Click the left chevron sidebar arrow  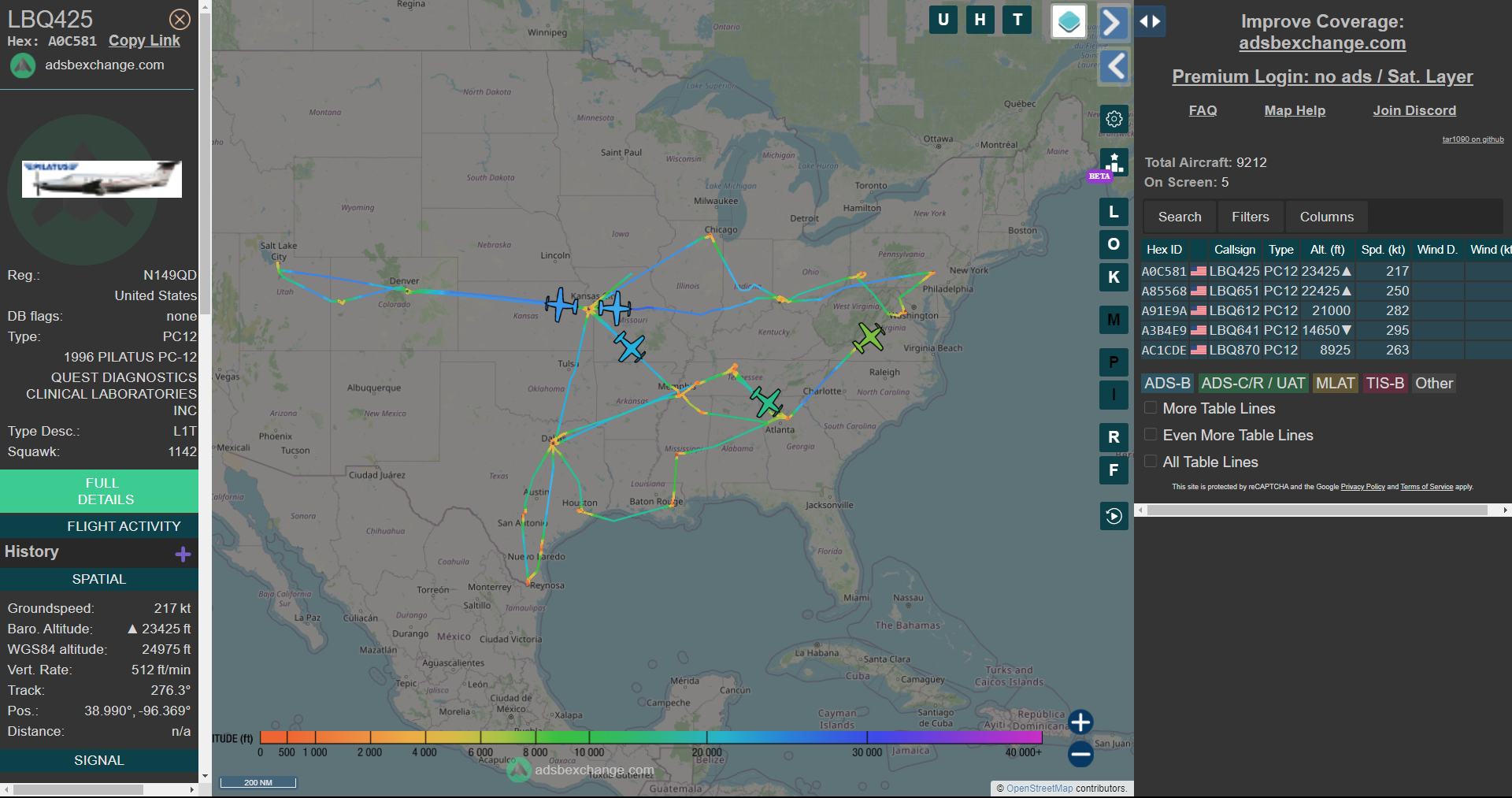pyautogui.click(x=1114, y=66)
